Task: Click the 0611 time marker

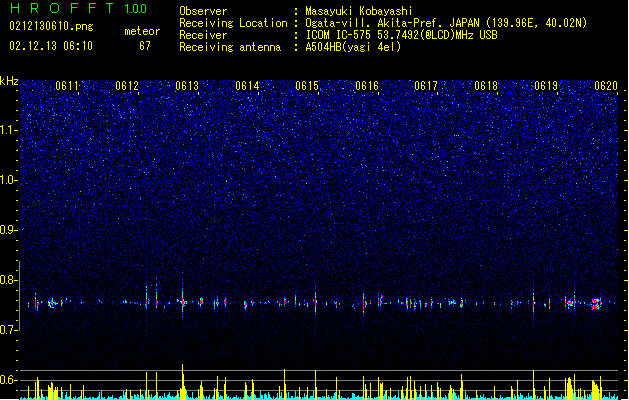Action: tap(67, 86)
